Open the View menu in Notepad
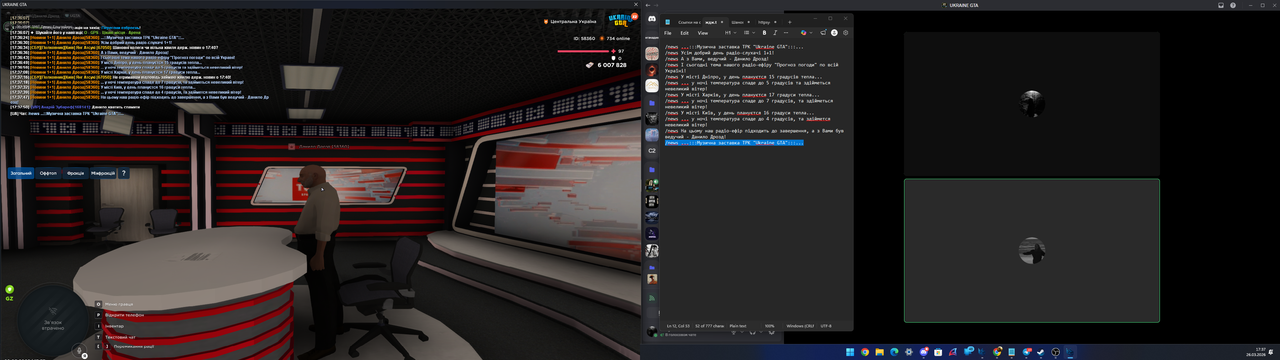Viewport: 1280px width, 360px height. [x=703, y=33]
